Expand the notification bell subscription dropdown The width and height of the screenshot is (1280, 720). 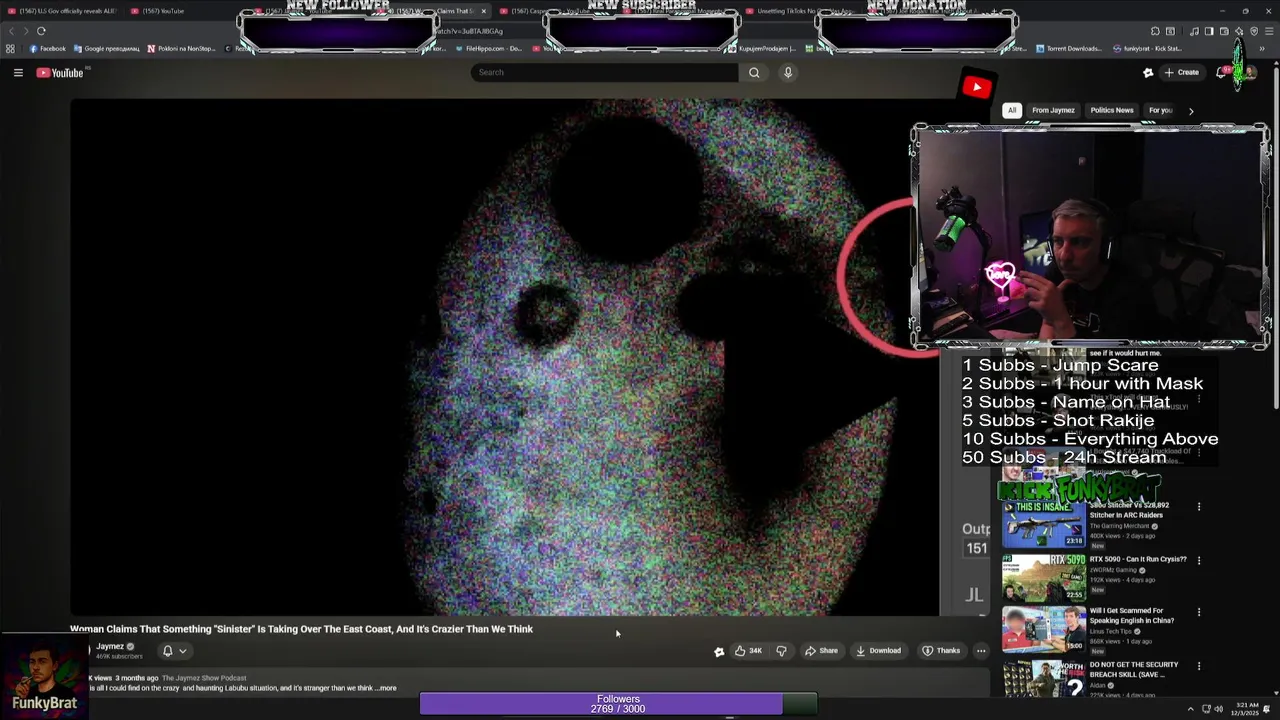coord(174,651)
